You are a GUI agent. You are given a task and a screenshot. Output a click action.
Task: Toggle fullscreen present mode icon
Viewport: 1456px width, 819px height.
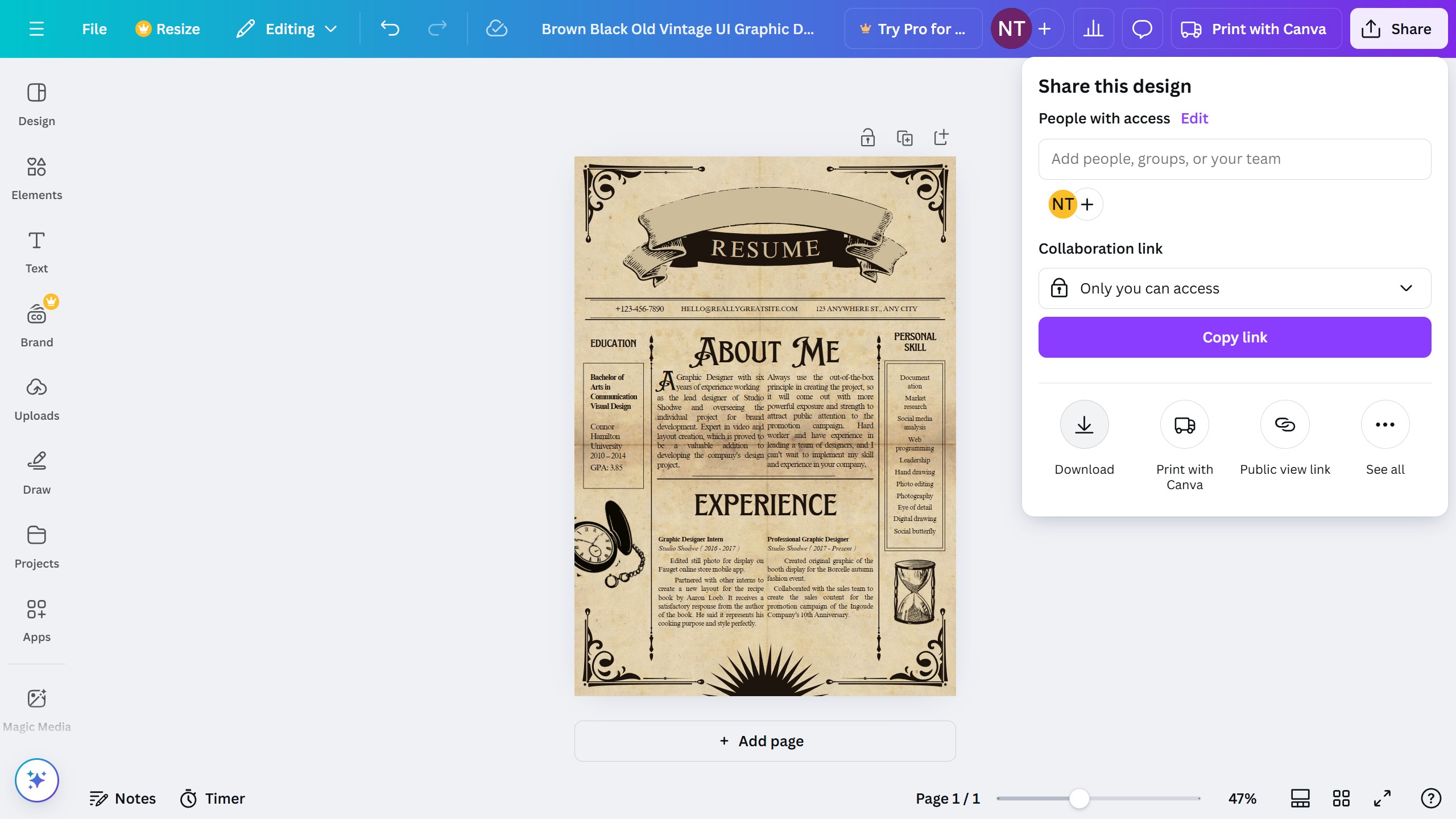pos(1382,798)
